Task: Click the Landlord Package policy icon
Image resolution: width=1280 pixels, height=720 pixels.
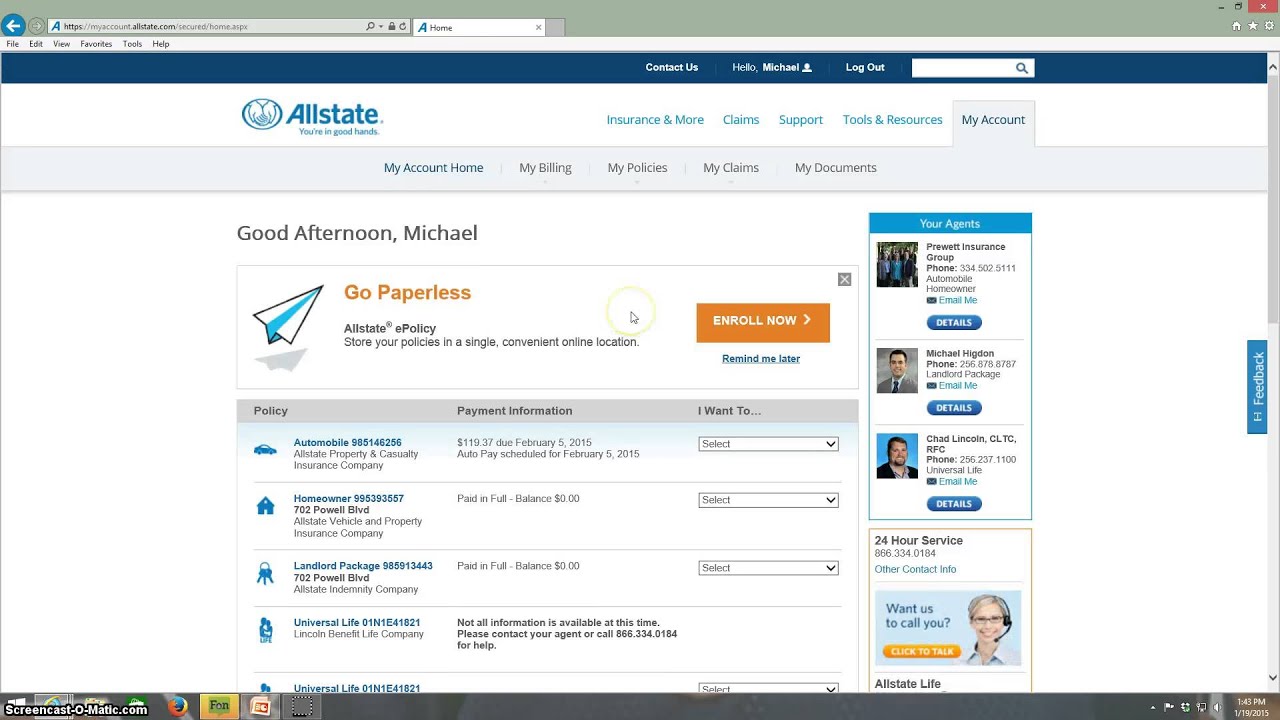Action: 265,574
